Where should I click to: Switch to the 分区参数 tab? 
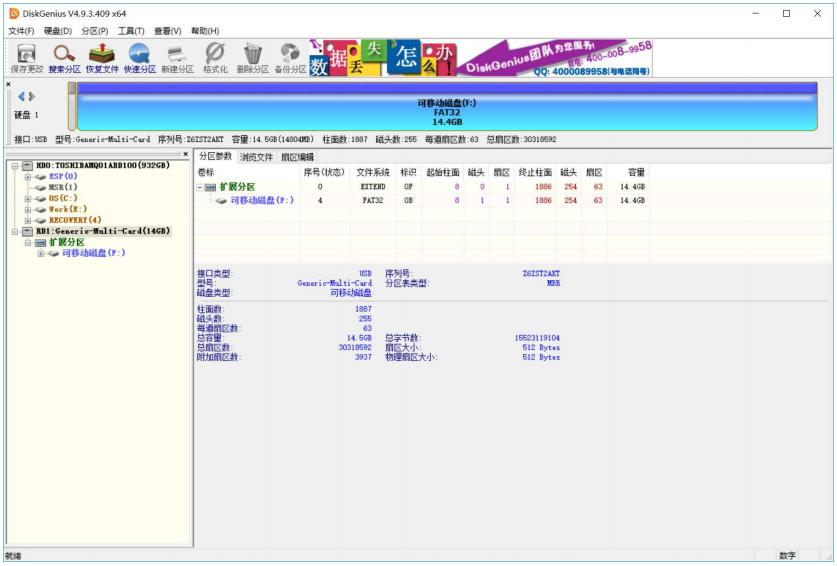[216, 156]
